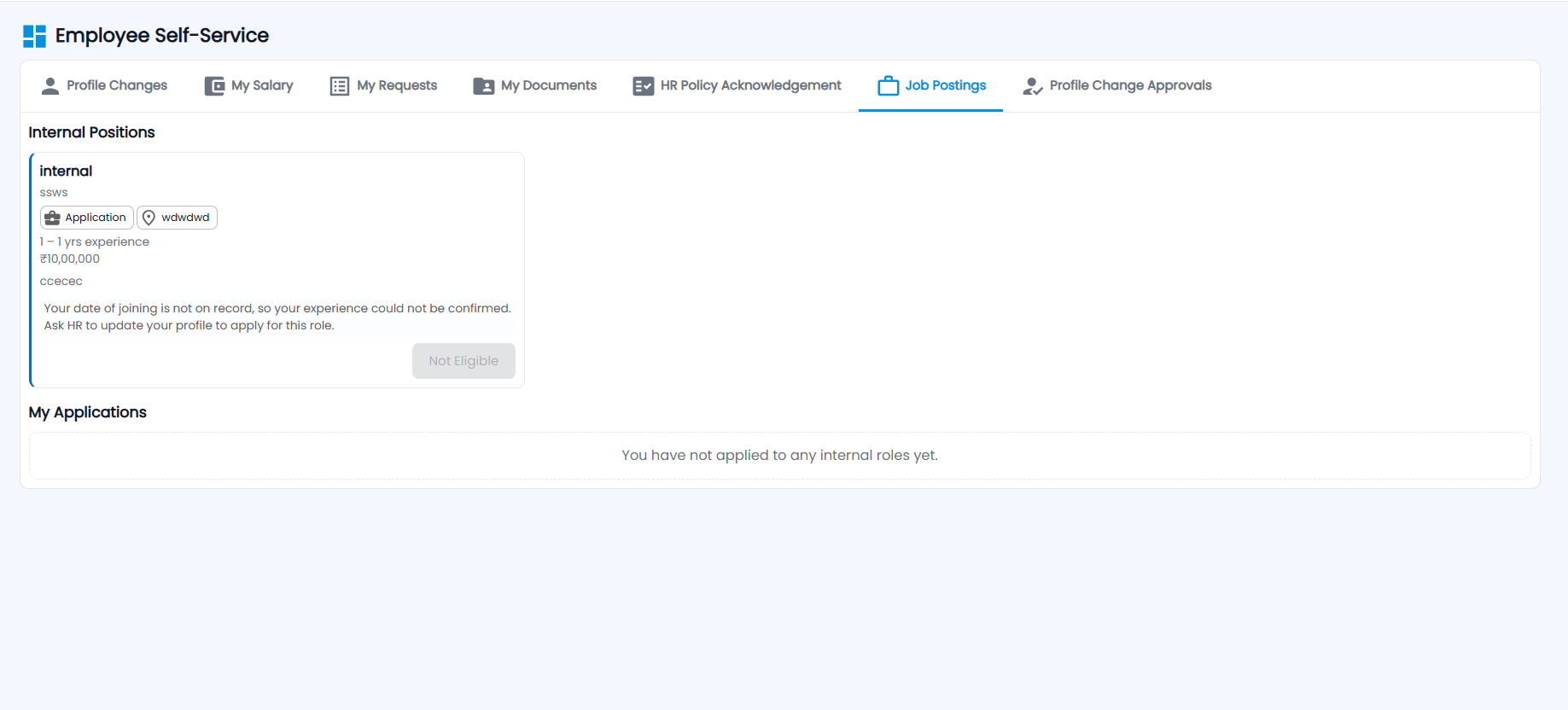1568x710 pixels.
Task: Click the ₹10,00,000 salary value
Action: pos(70,259)
